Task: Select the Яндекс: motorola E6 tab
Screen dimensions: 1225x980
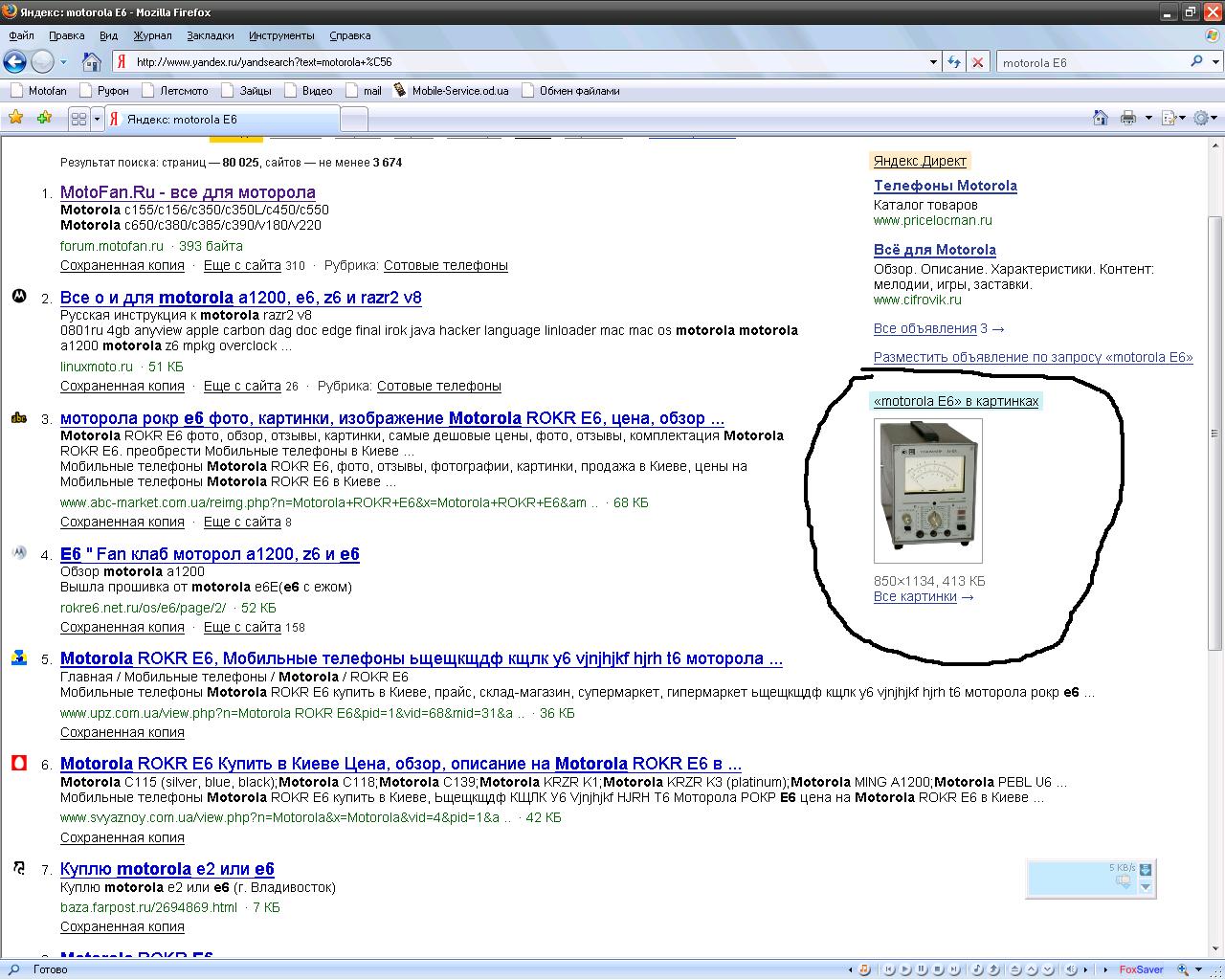Action: 222,119
